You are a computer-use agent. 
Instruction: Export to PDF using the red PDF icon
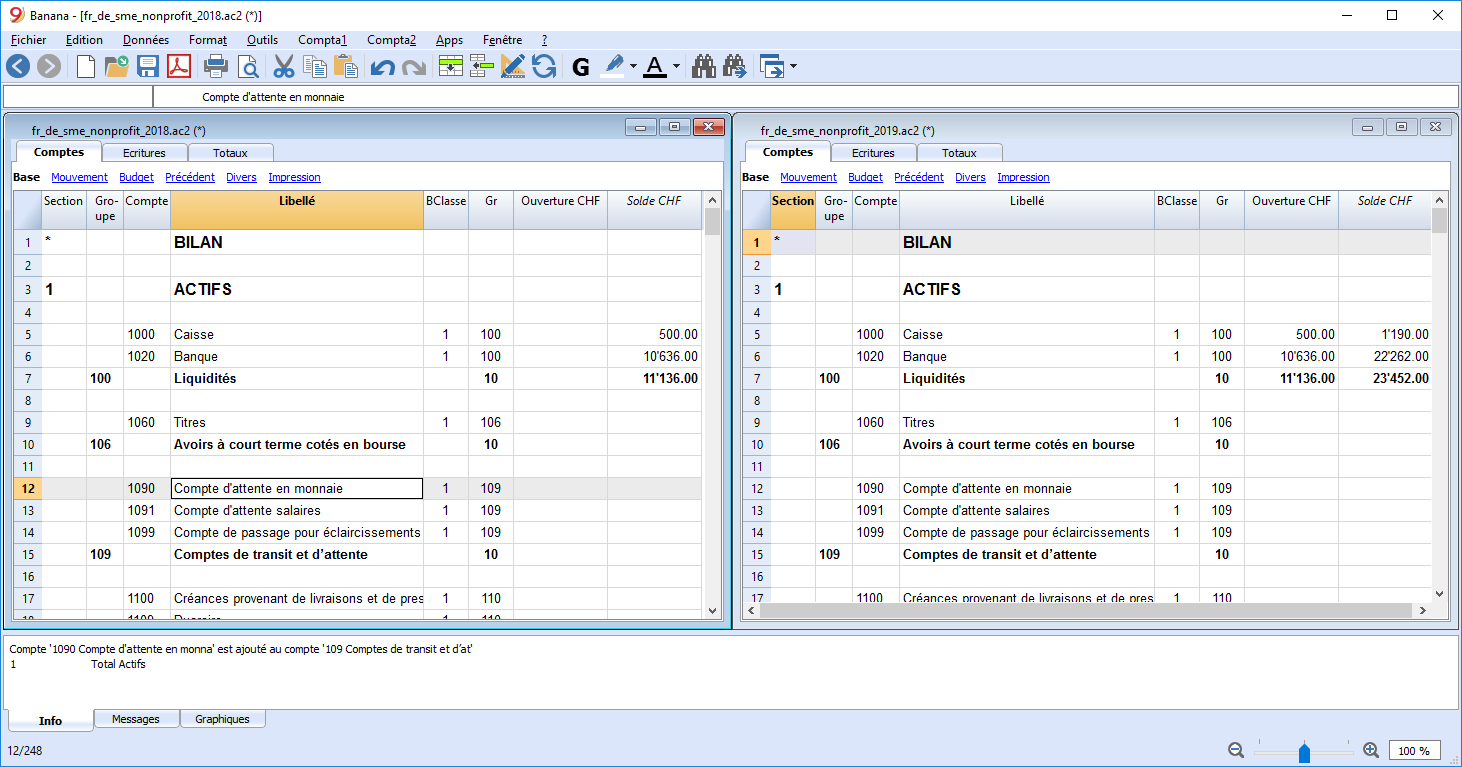click(179, 67)
